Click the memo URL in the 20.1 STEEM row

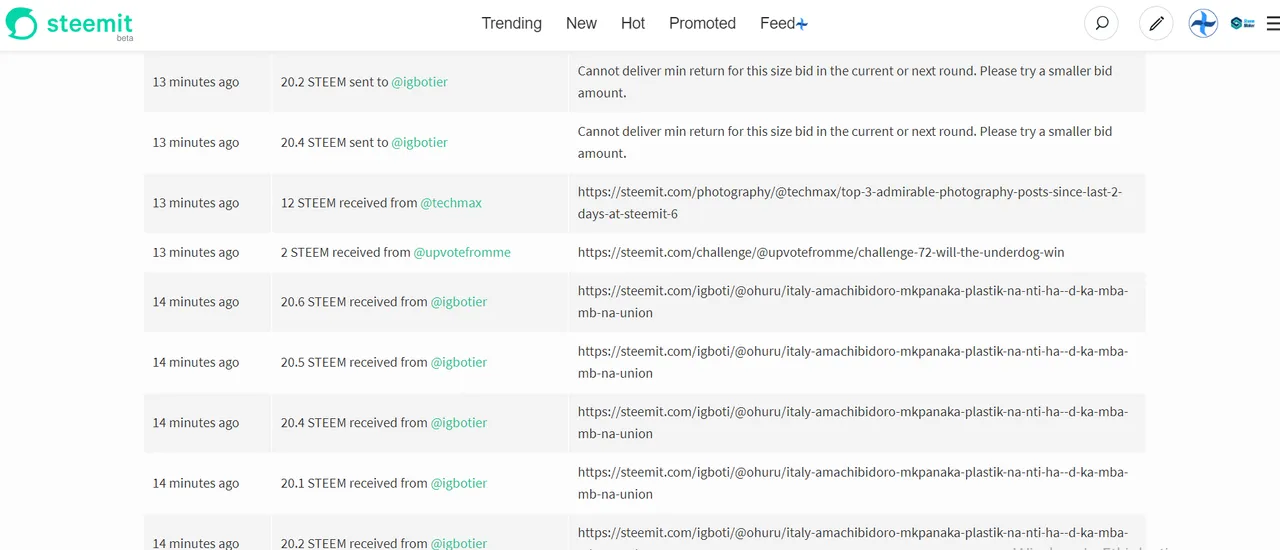[x=853, y=483]
